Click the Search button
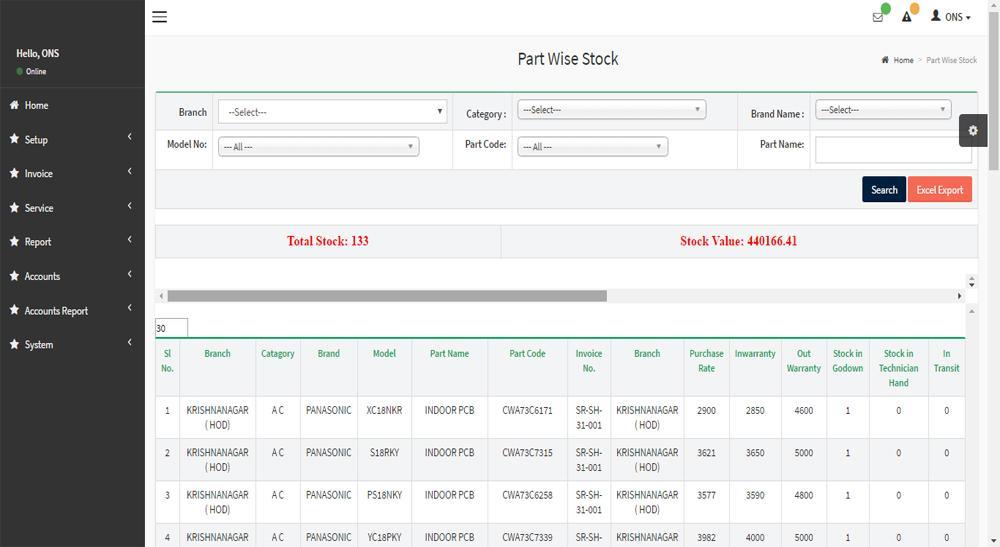This screenshot has height=547, width=1000. pos(884,190)
